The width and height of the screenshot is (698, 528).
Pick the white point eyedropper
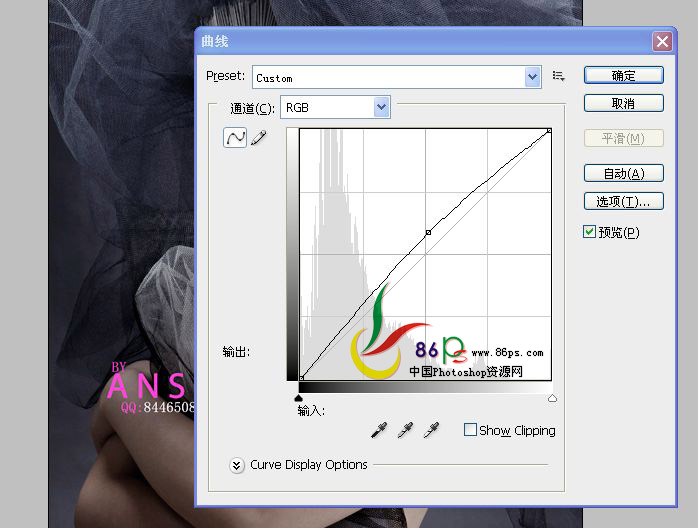pyautogui.click(x=431, y=430)
